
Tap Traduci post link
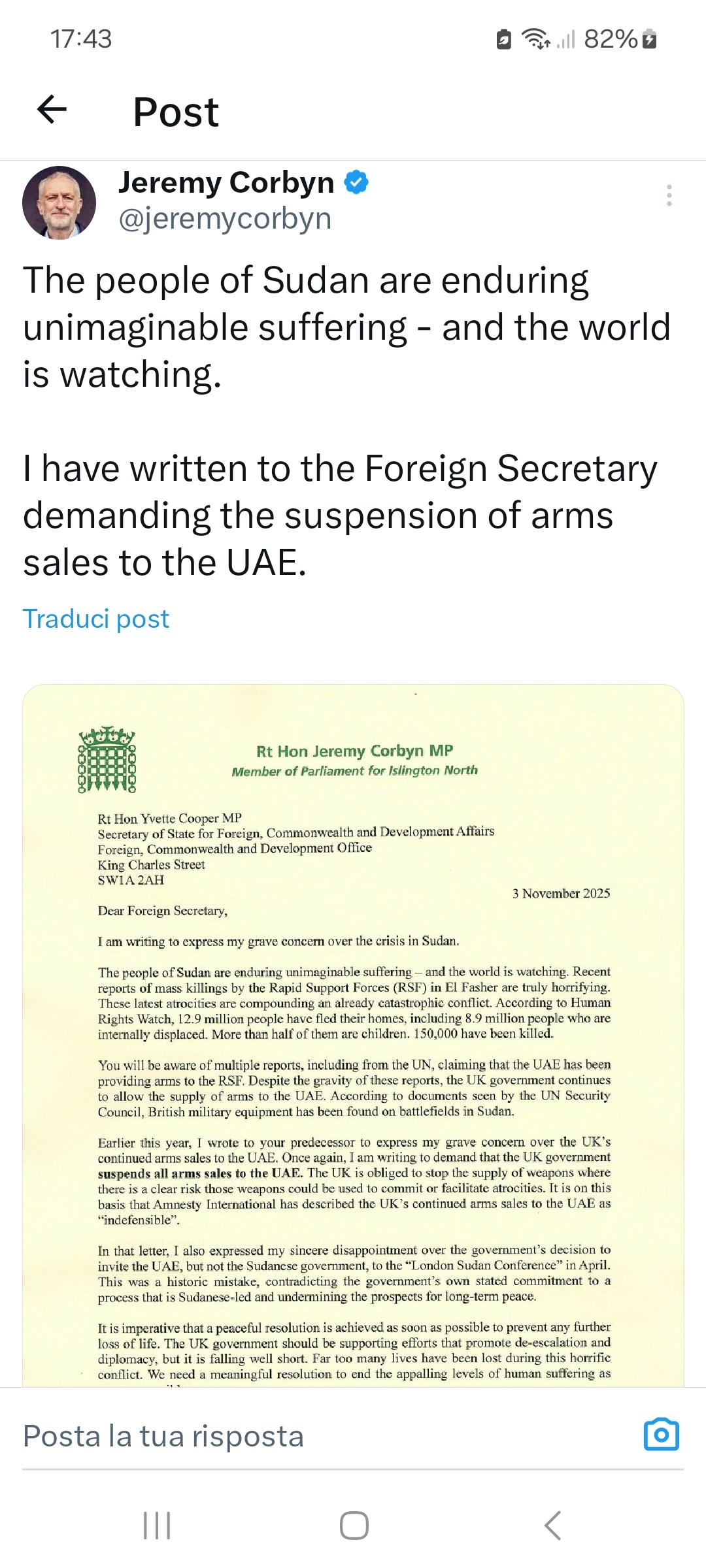click(96, 618)
